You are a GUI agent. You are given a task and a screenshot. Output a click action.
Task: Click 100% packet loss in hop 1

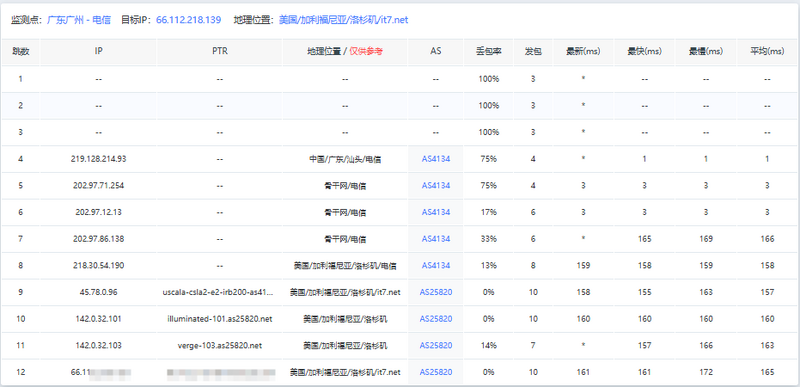click(488, 79)
